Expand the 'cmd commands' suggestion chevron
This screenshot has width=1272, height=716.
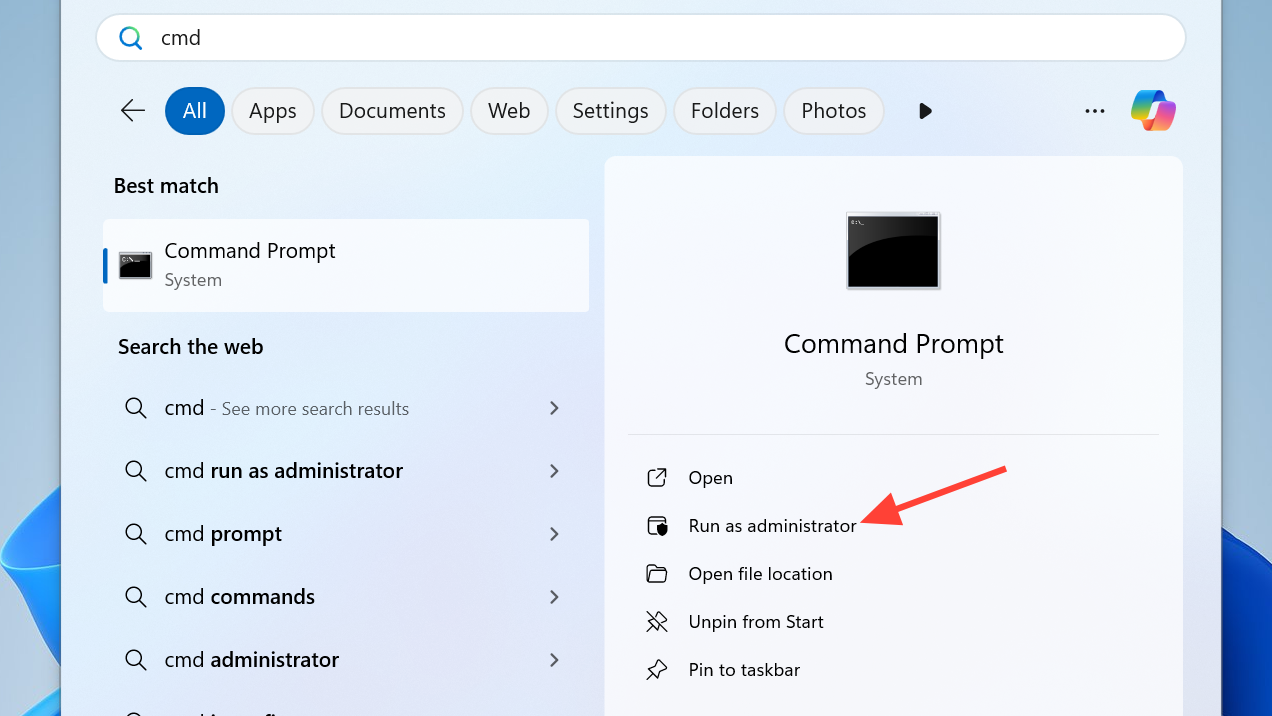554,597
